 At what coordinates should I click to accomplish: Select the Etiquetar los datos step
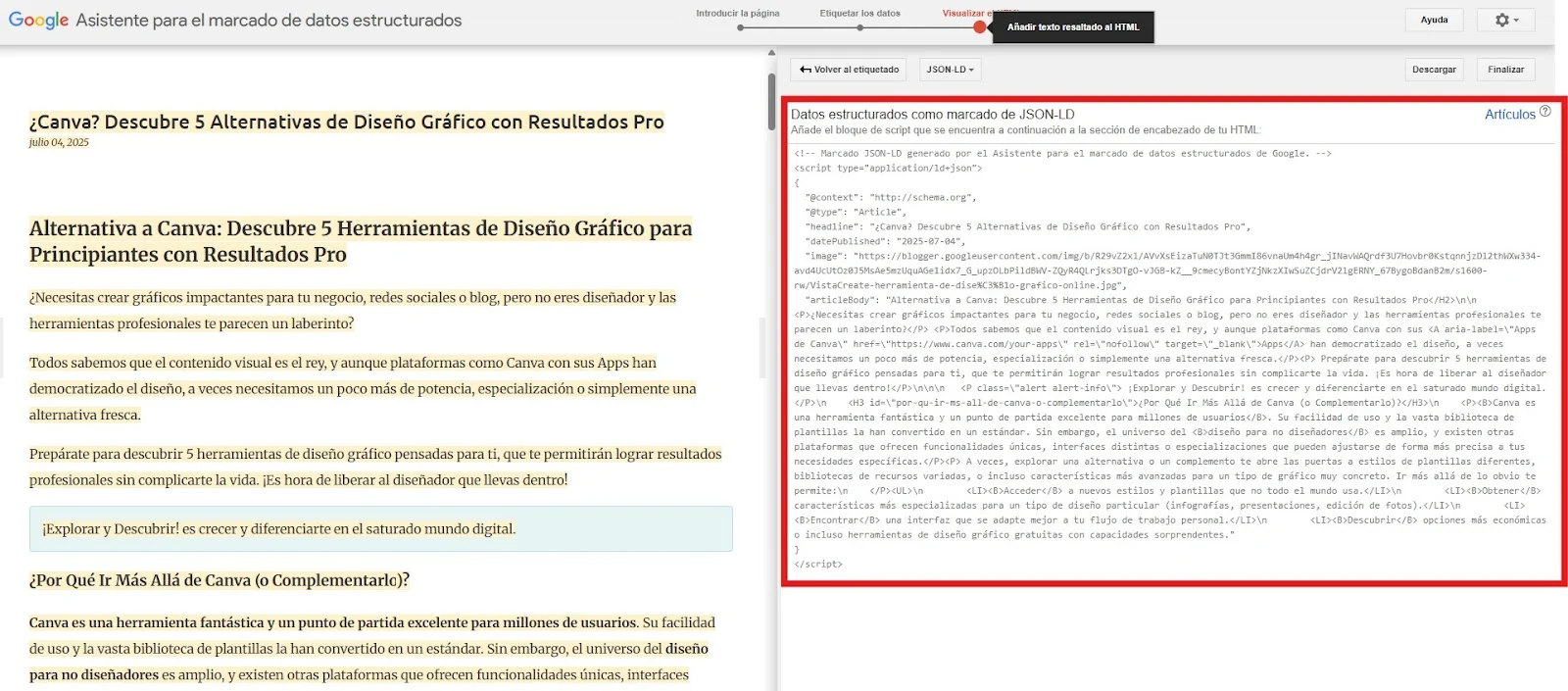[x=859, y=14]
